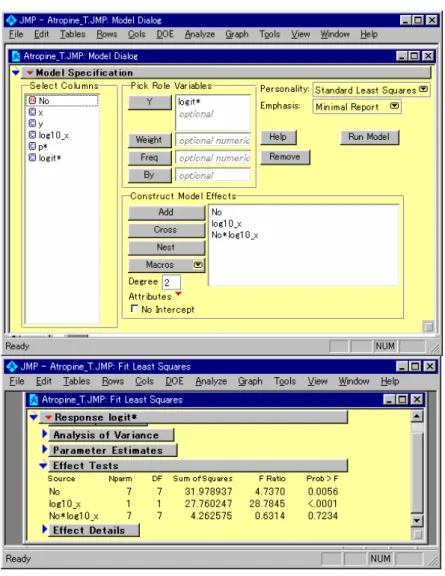445x576 pixels.
Task: Click JMP logo in Fit Least Squares title bar
Action: tap(12, 366)
